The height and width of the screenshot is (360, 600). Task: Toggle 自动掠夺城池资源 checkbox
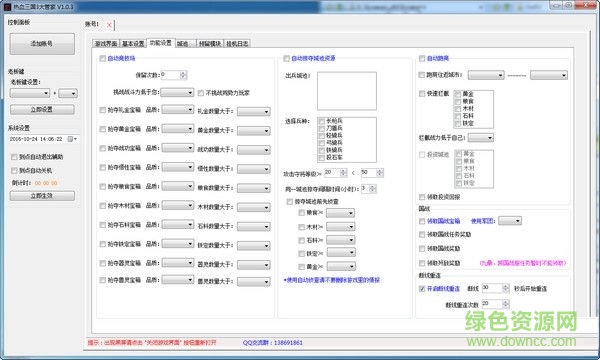tap(286, 59)
